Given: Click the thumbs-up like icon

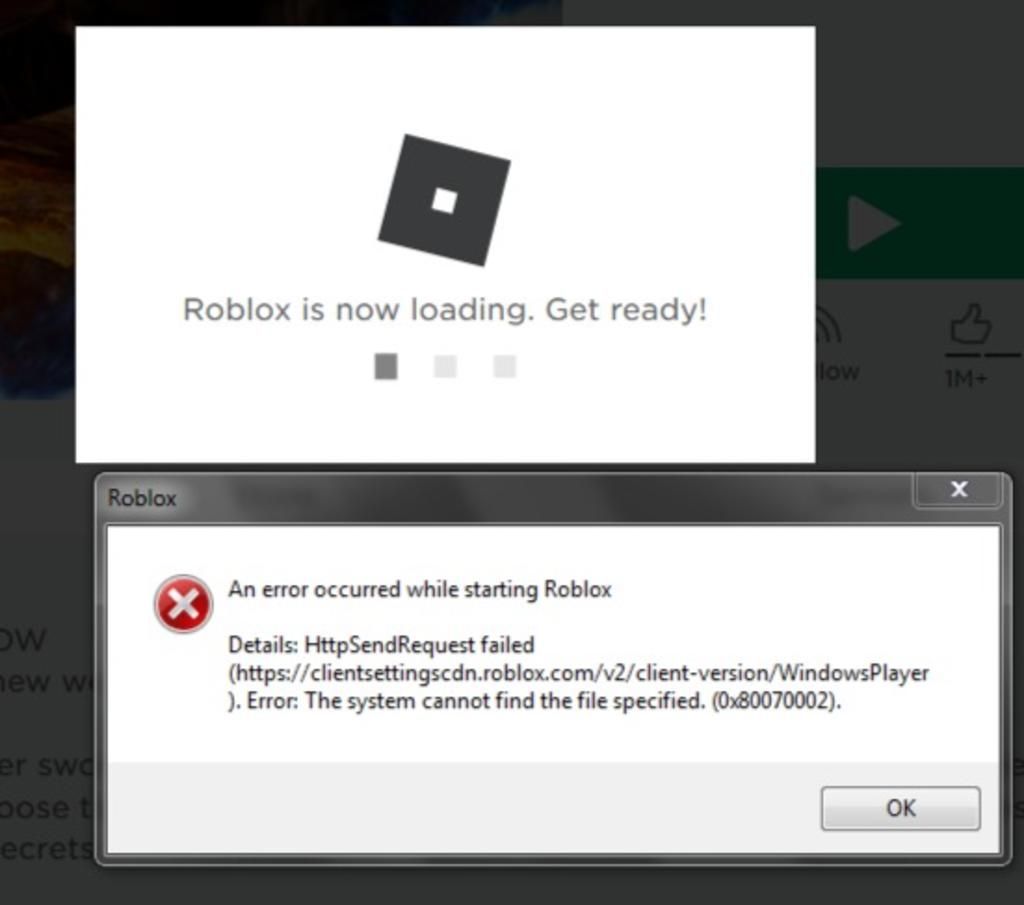Looking at the screenshot, I should 971,324.
